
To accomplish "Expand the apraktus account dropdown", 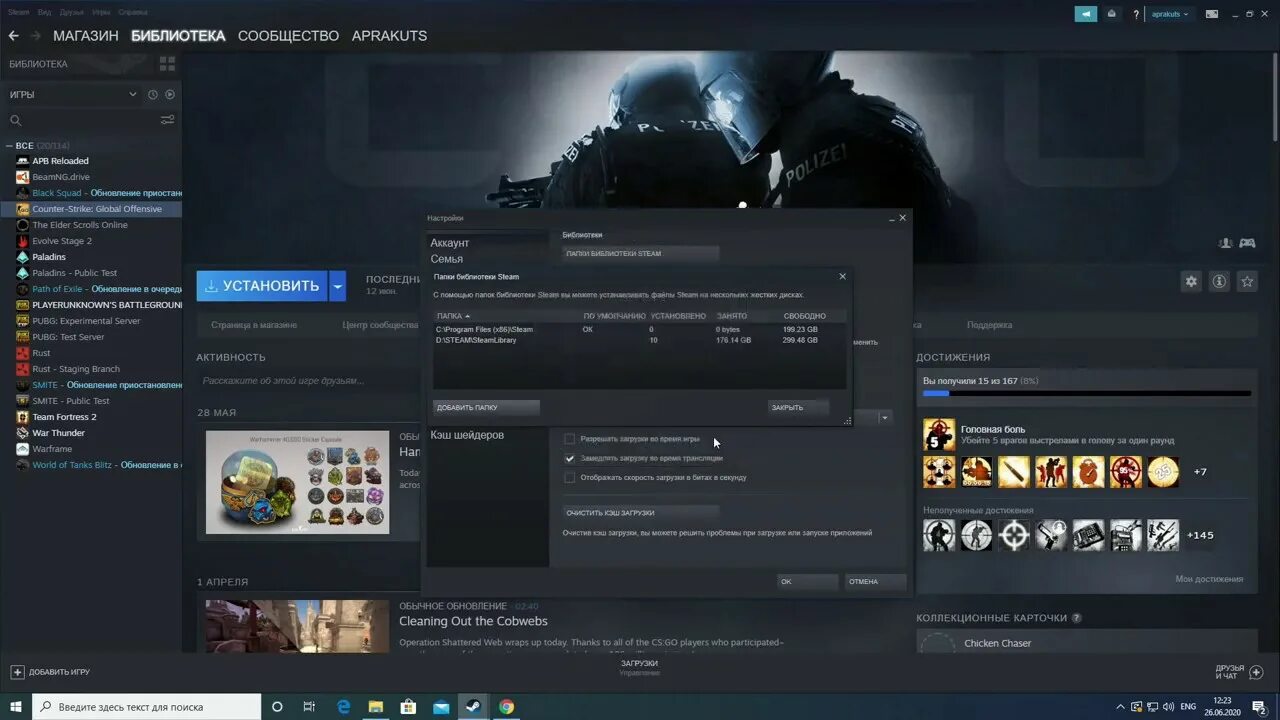I will coord(1170,14).
